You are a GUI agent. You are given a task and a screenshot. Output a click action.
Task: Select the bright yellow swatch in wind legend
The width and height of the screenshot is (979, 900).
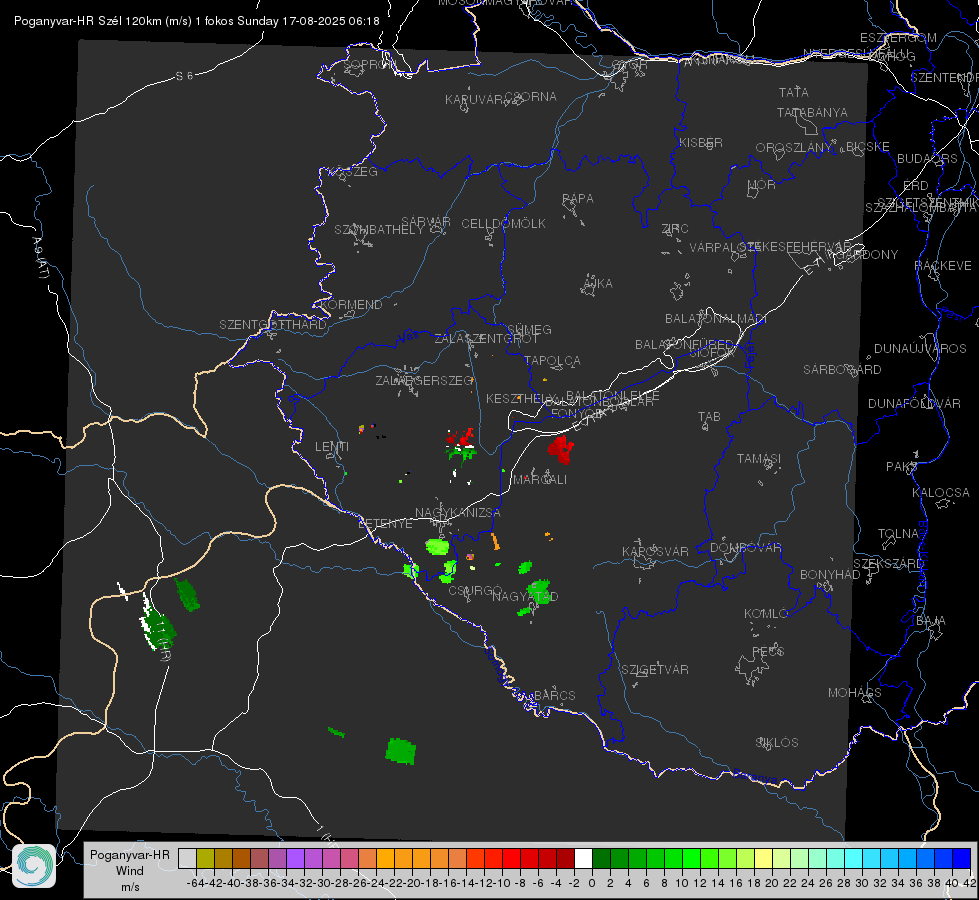click(764, 858)
